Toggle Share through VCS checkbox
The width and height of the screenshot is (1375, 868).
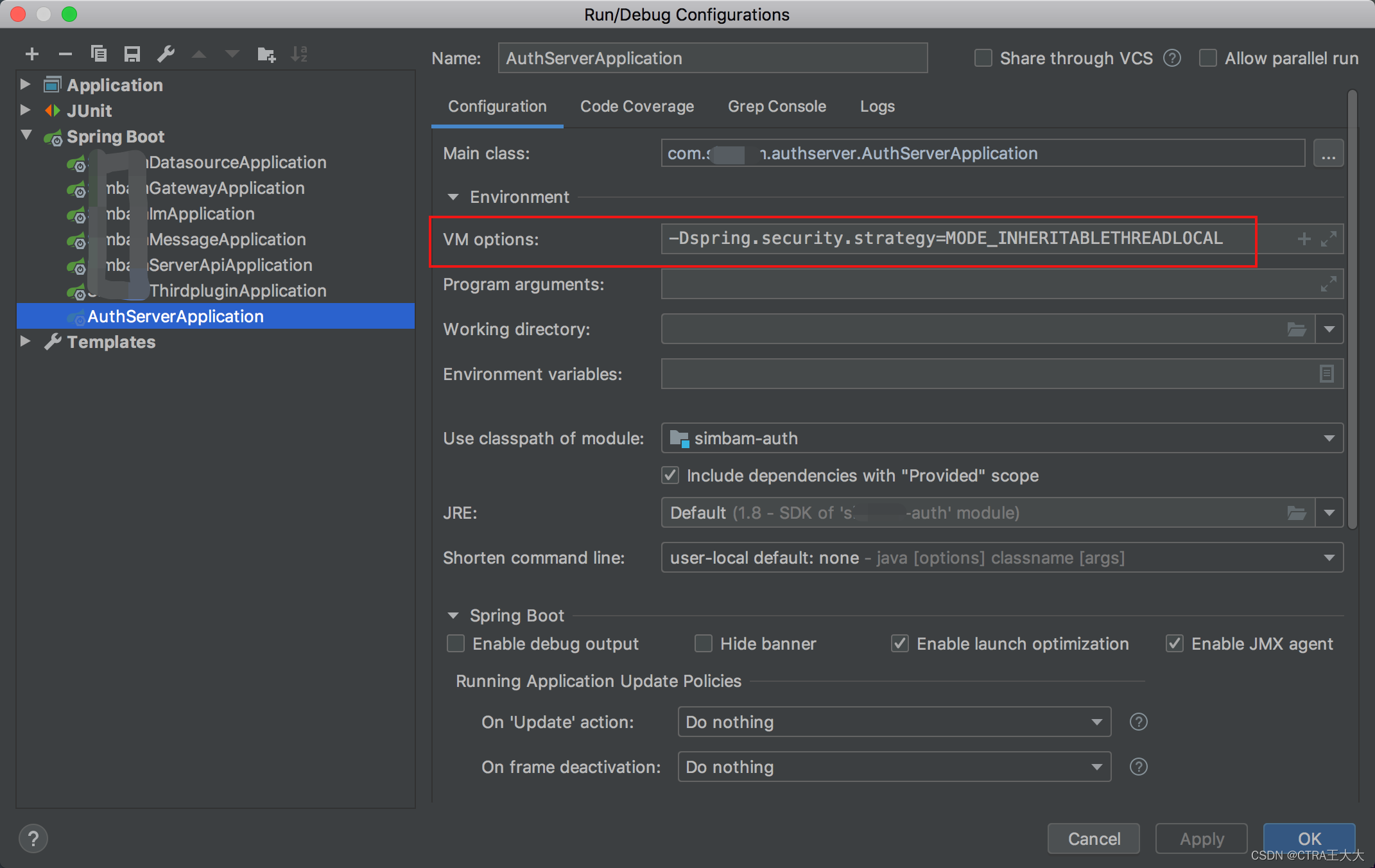[983, 58]
